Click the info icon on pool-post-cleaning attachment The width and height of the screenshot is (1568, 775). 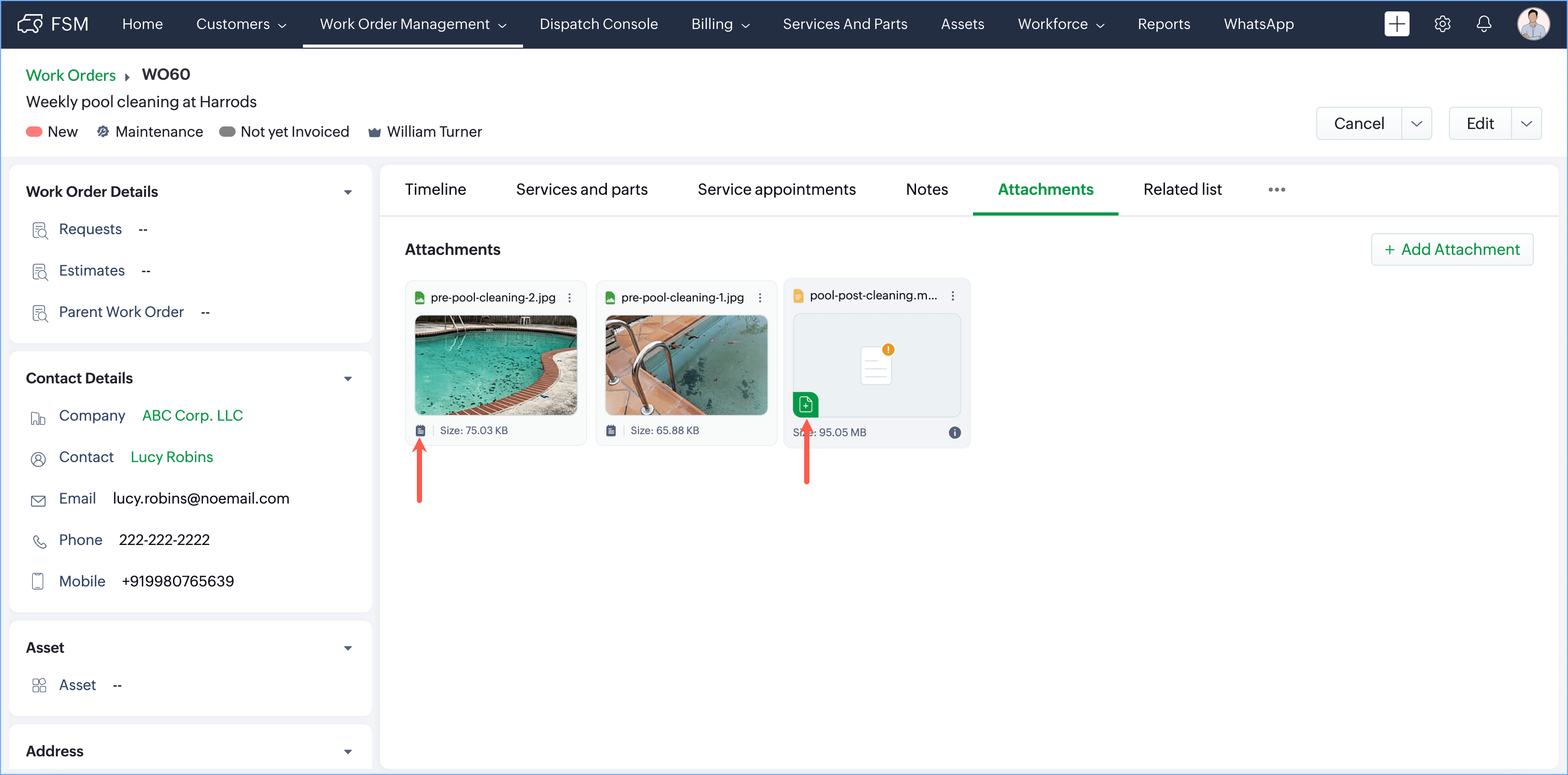point(954,432)
